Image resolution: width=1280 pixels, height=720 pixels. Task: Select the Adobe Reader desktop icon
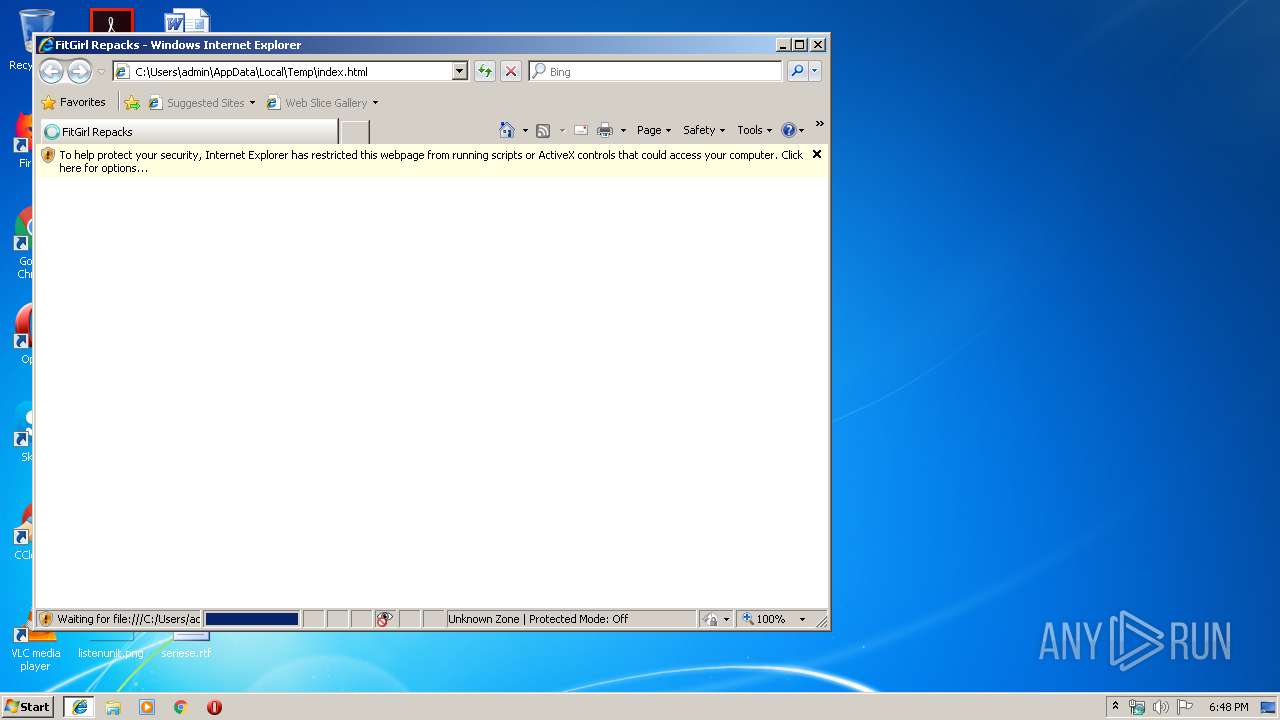click(x=111, y=21)
